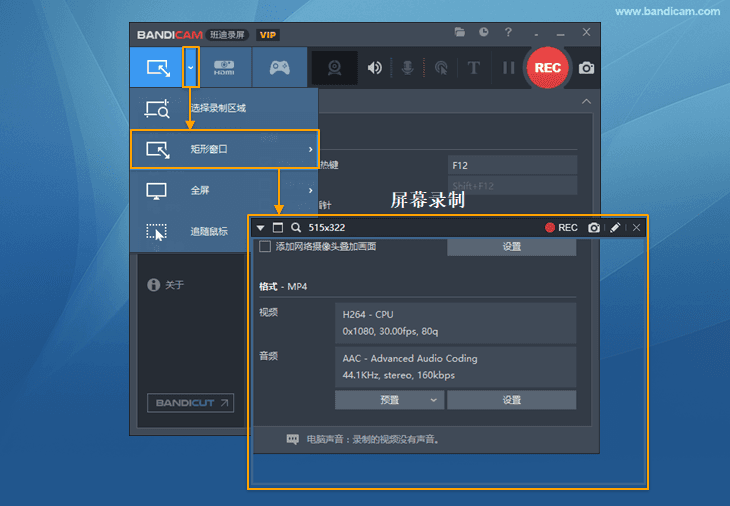Click the BANDICAM logo in title bar
This screenshot has width=730, height=506.
170,35
